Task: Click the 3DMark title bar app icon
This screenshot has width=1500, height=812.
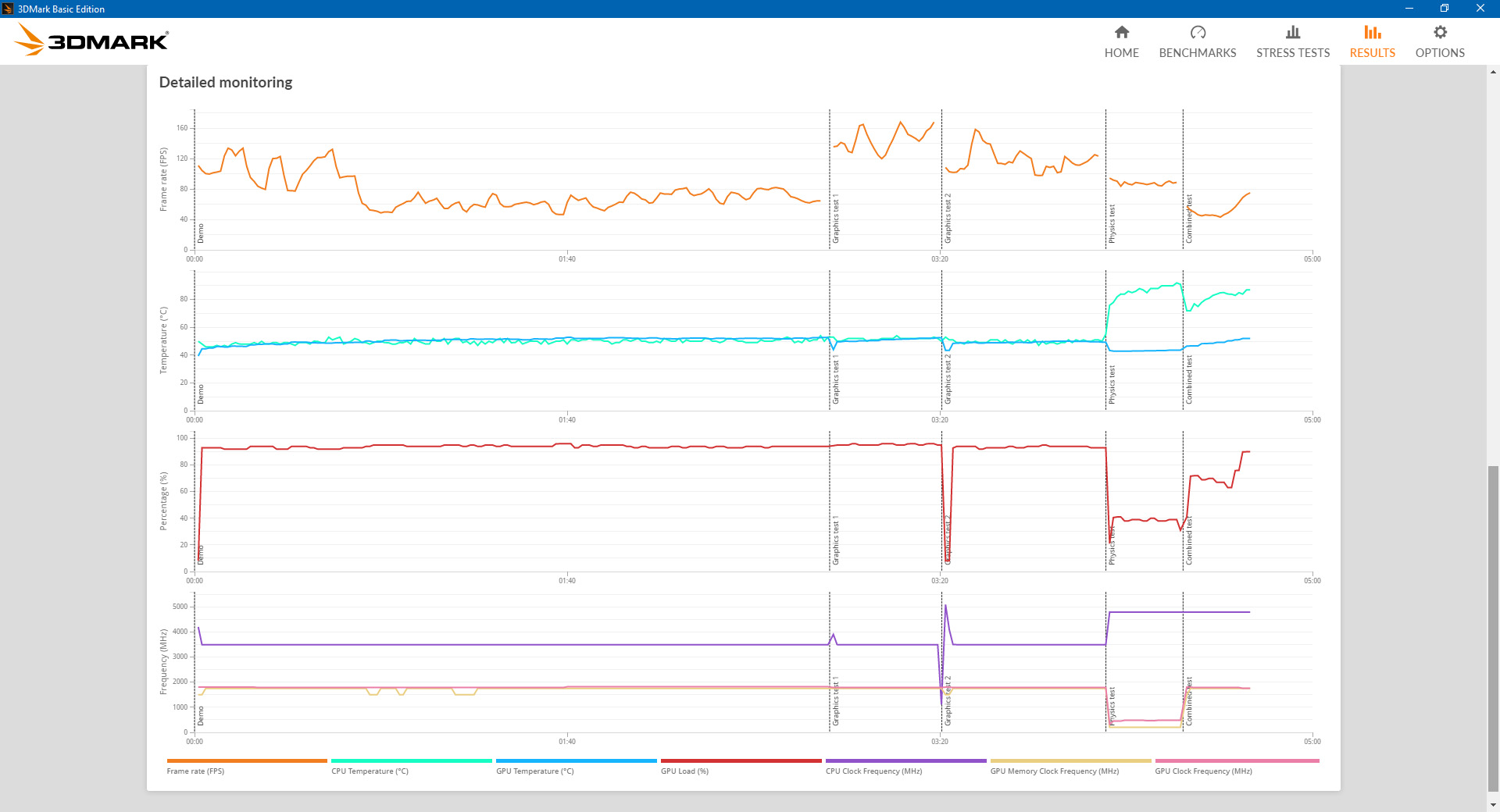Action: pyautogui.click(x=8, y=9)
